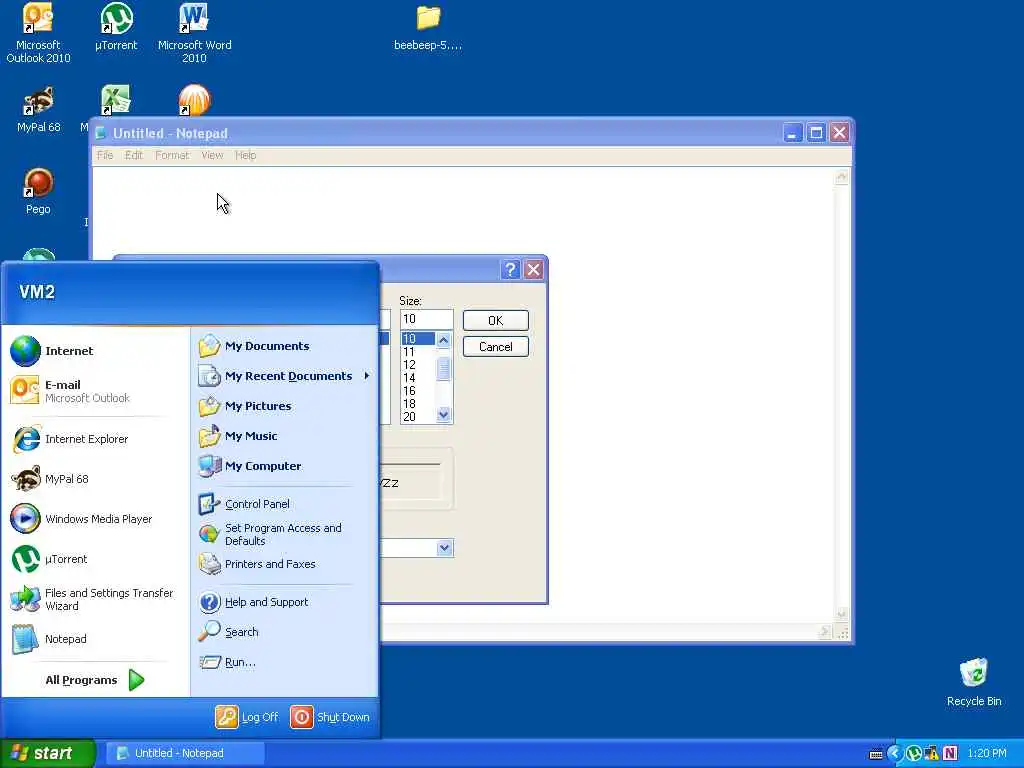Launch µTorrent from Start menu list
The height and width of the screenshot is (768, 1024).
[95, 559]
